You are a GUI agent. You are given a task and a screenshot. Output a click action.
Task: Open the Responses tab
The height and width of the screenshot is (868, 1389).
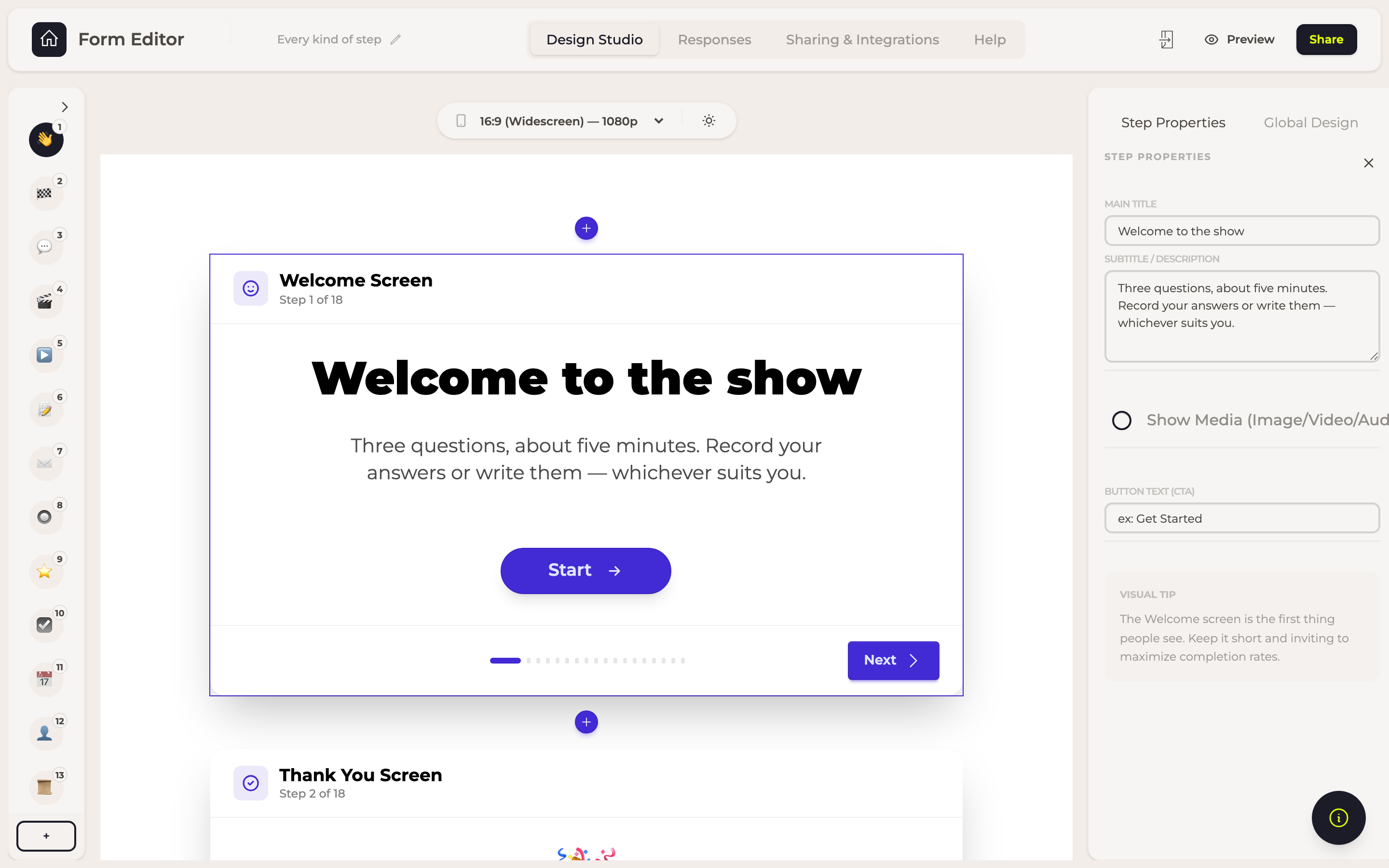tap(714, 40)
